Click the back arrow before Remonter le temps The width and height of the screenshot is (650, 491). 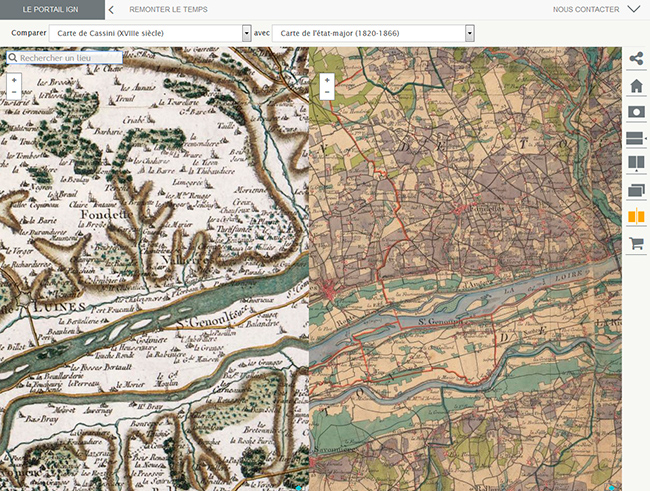[111, 10]
